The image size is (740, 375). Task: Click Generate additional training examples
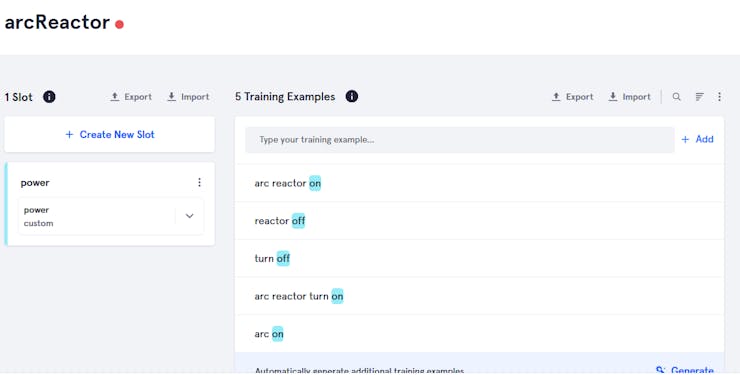click(684, 370)
